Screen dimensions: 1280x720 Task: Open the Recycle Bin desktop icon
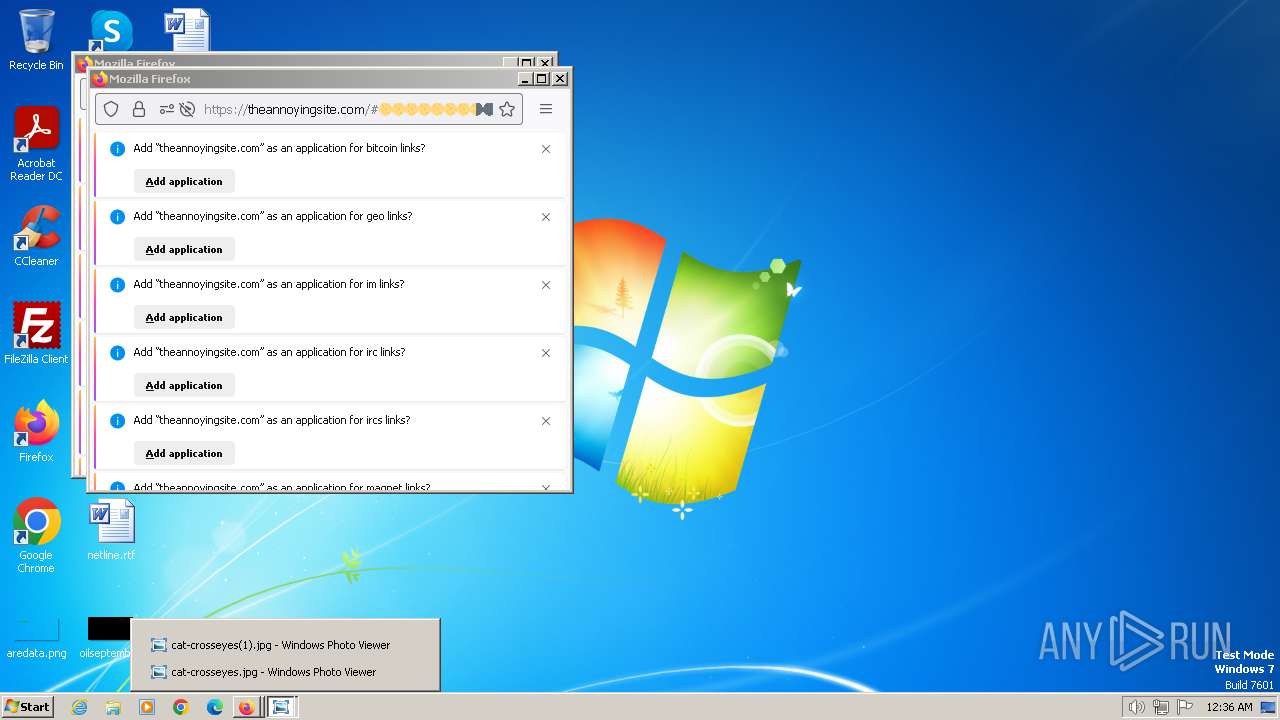(36, 40)
